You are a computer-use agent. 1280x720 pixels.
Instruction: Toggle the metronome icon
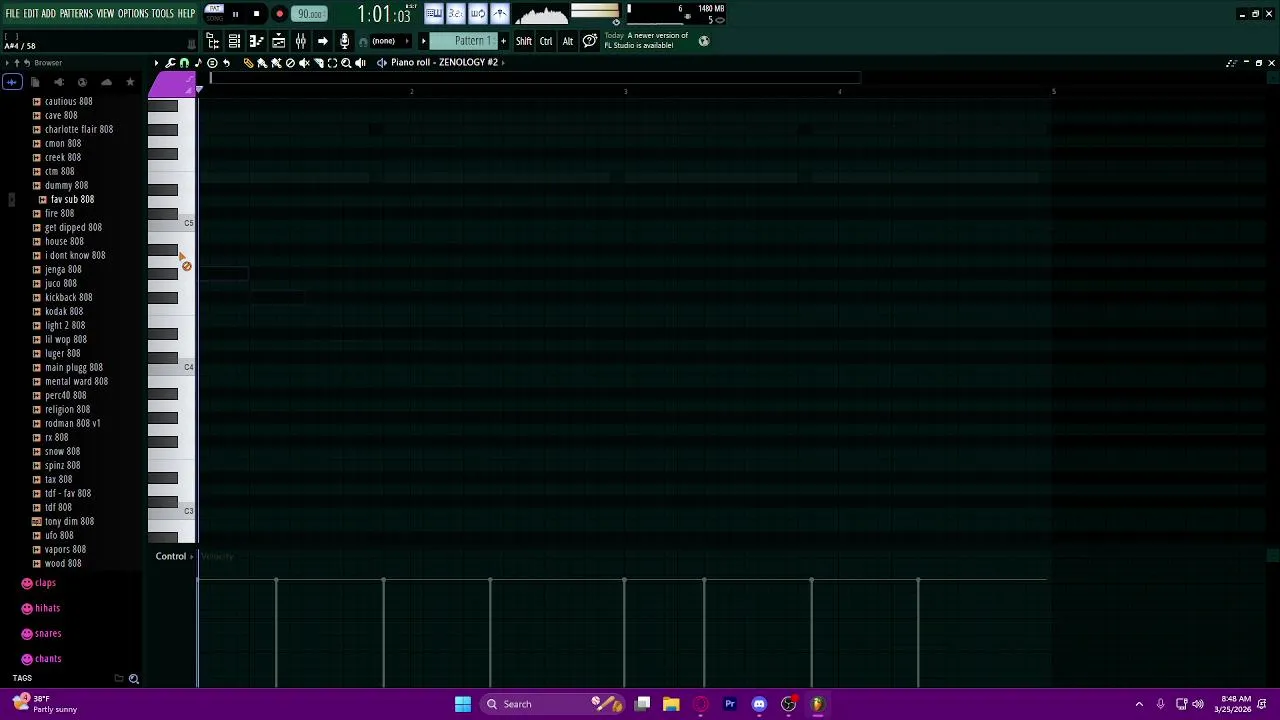(500, 14)
